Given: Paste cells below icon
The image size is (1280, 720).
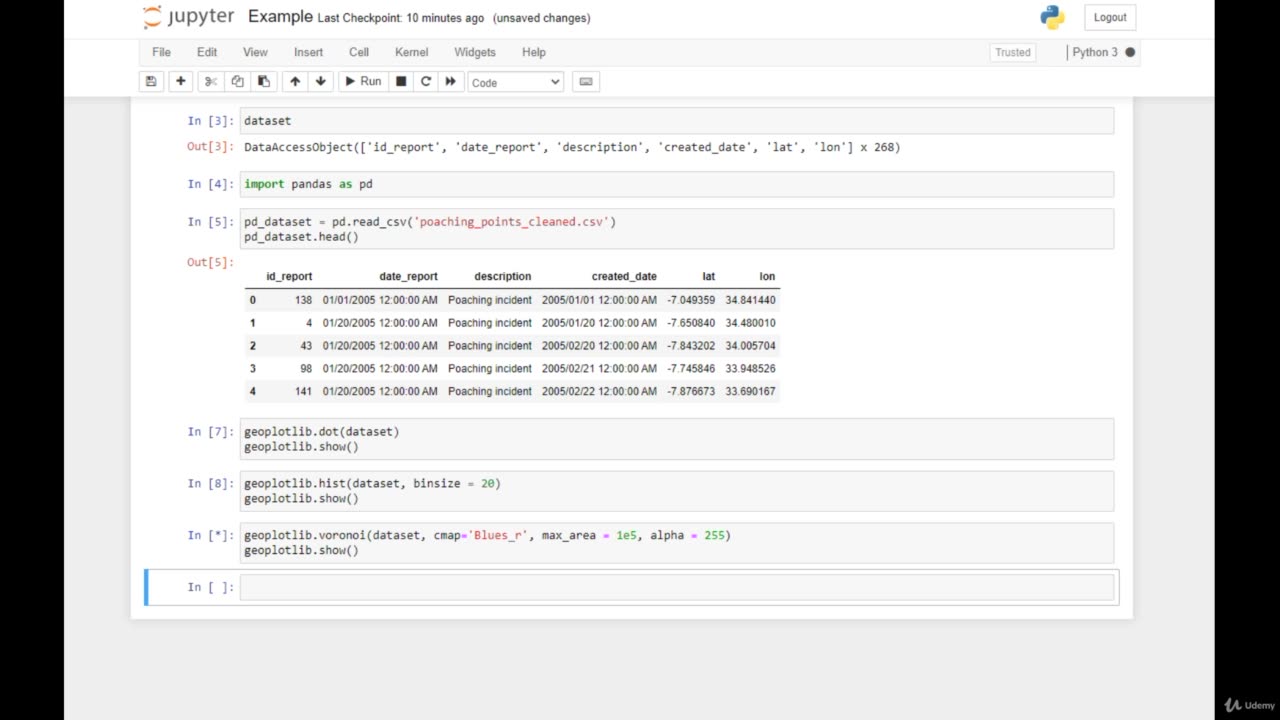Looking at the screenshot, I should point(264,82).
